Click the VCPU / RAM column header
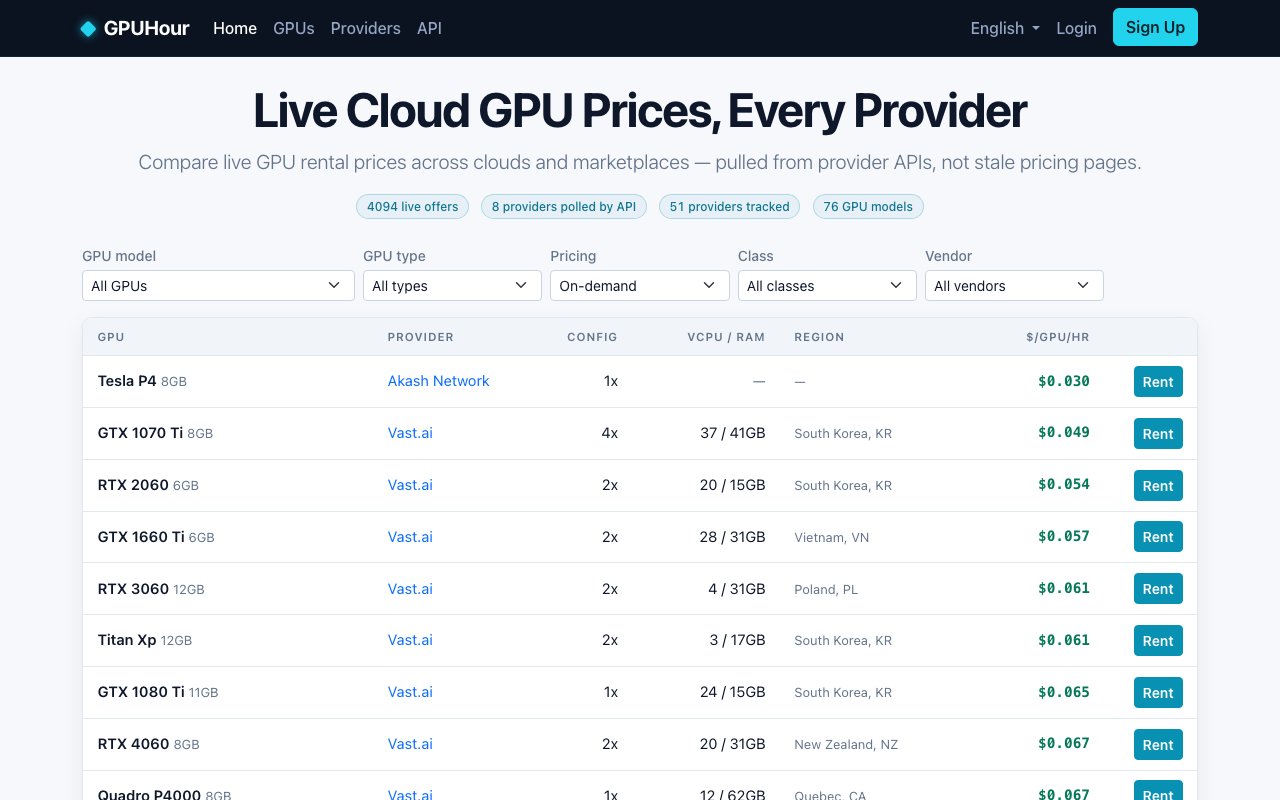Viewport: 1280px width, 800px height. (x=726, y=337)
